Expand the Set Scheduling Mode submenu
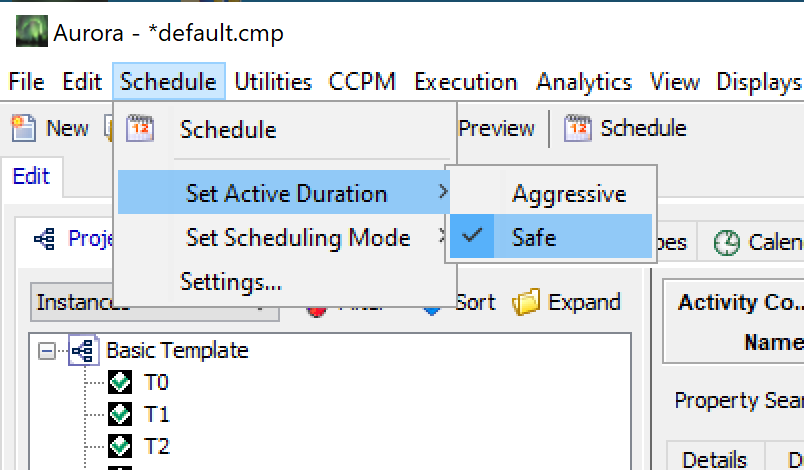The width and height of the screenshot is (804, 470). click(x=298, y=238)
